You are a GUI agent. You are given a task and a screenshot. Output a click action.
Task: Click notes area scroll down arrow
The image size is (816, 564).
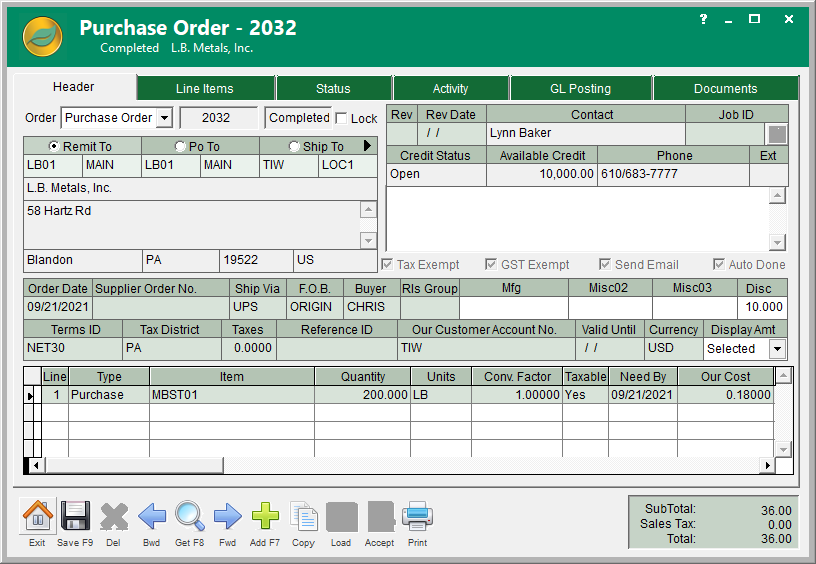[777, 242]
